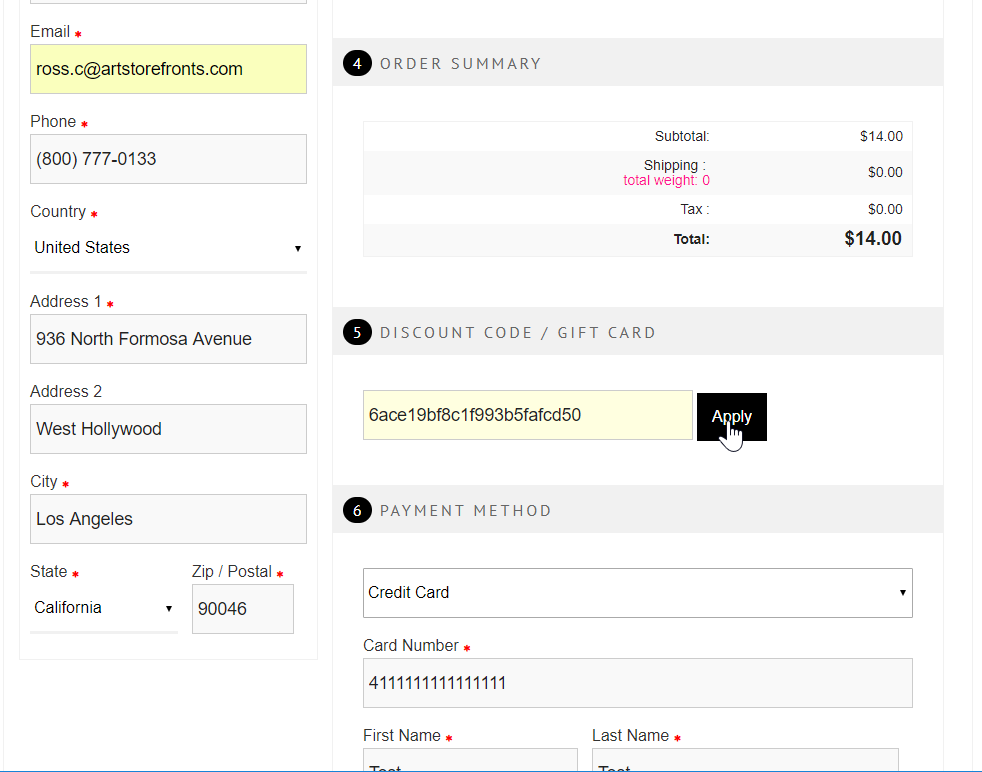Focus the Card Number field
This screenshot has height=772, width=982.
pyautogui.click(x=637, y=683)
